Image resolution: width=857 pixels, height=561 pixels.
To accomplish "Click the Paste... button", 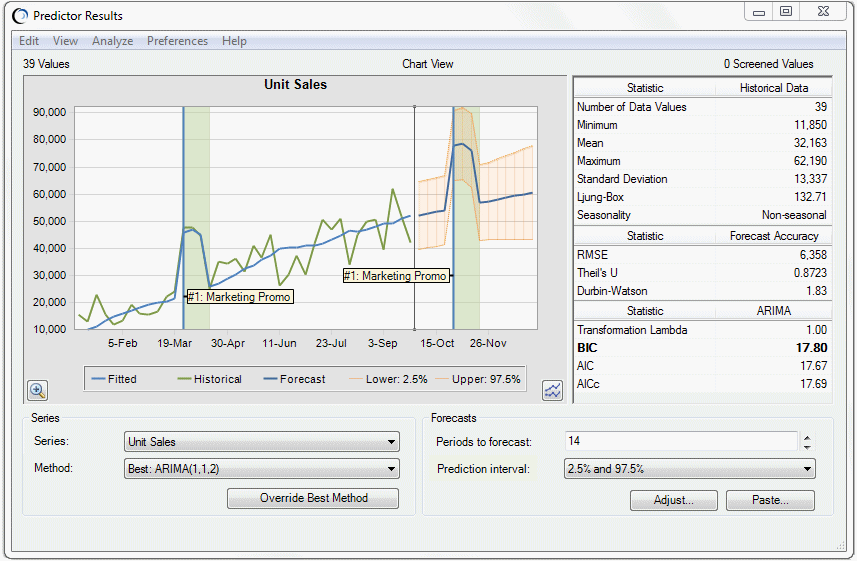I will pyautogui.click(x=770, y=500).
